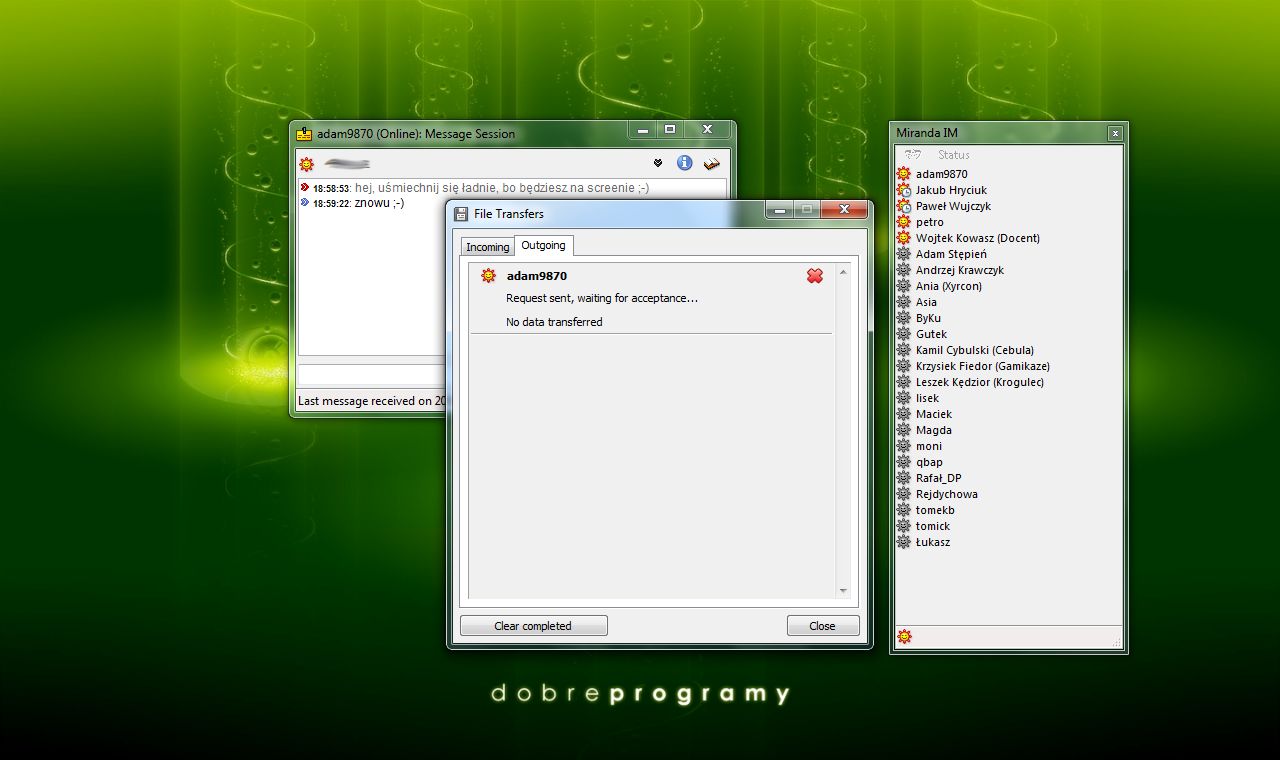Click the Message Session title bar icon
This screenshot has height=760, width=1280.
click(305, 134)
